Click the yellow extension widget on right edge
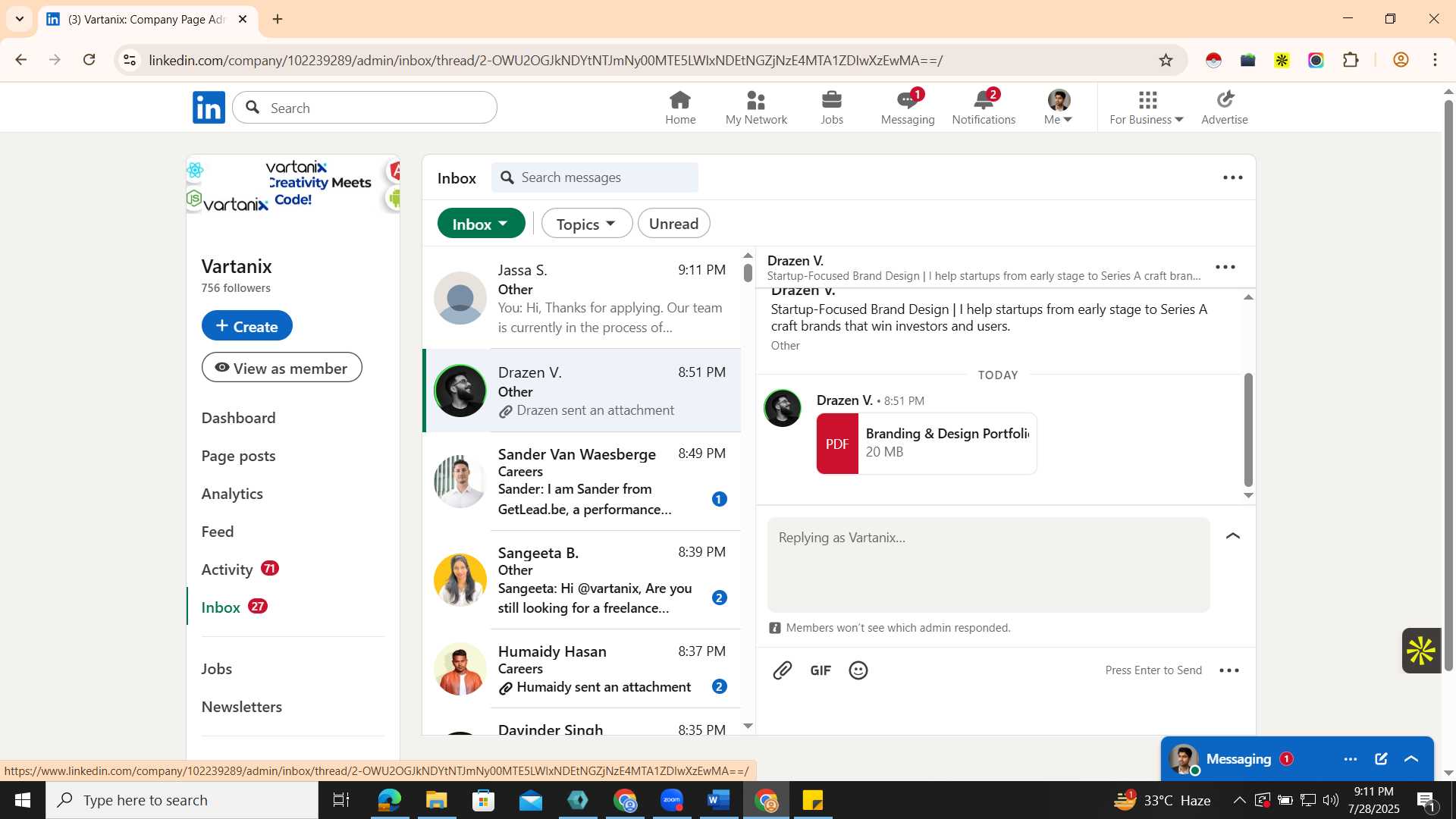Screen dimensions: 1456x819 (x=1421, y=651)
